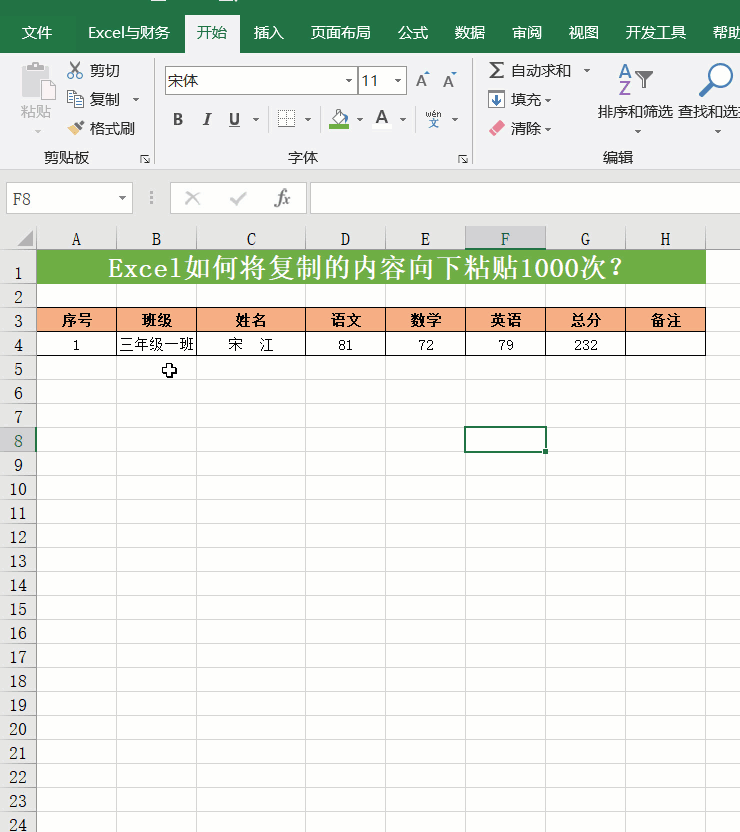Viewport: 740px width, 832px height.
Task: Expand the phonetic guide dropdown arrow
Action: [x=455, y=119]
